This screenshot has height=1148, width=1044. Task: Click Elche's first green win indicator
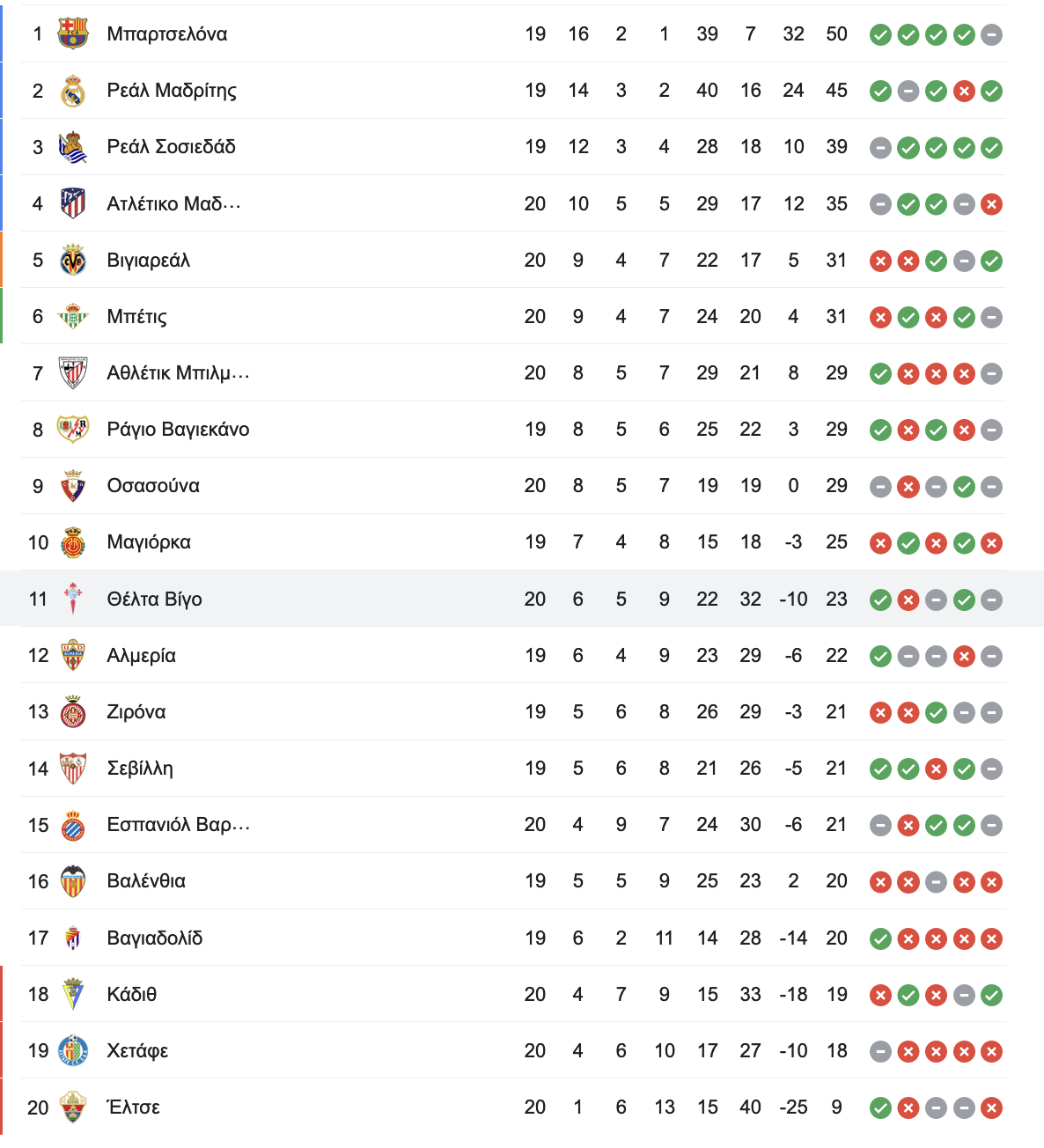tap(880, 1108)
